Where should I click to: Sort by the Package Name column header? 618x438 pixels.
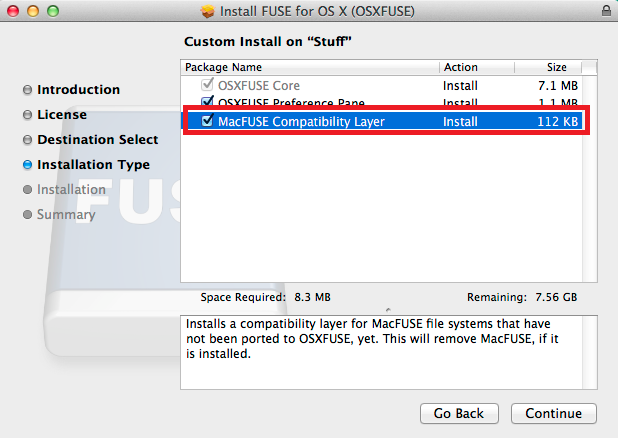pos(310,67)
